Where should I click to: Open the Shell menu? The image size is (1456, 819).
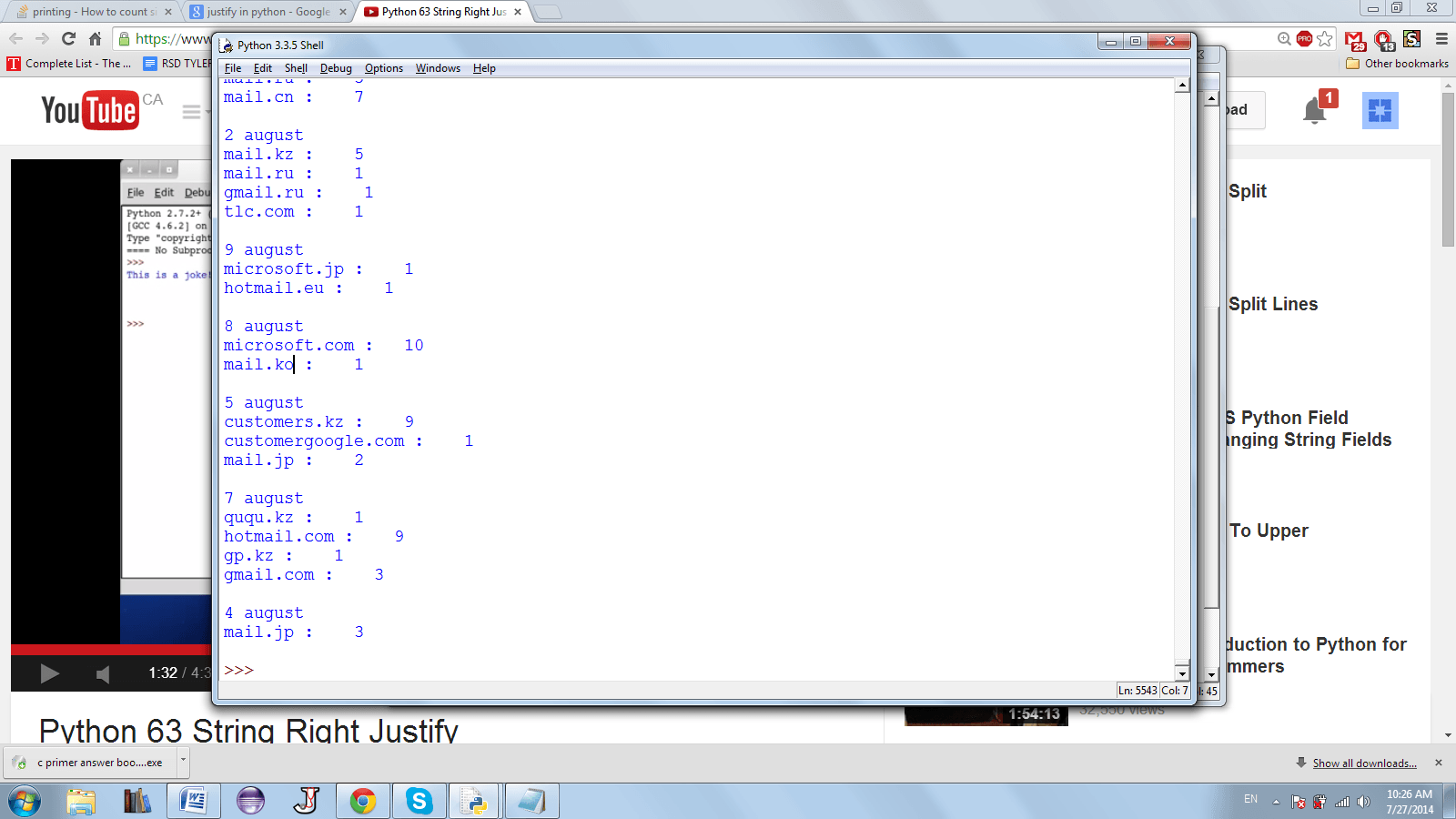click(296, 68)
